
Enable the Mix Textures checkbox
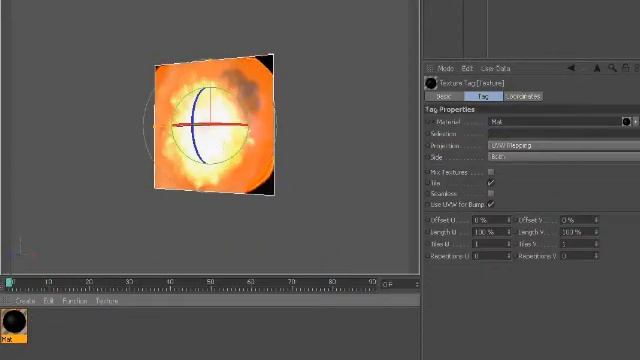click(x=491, y=172)
